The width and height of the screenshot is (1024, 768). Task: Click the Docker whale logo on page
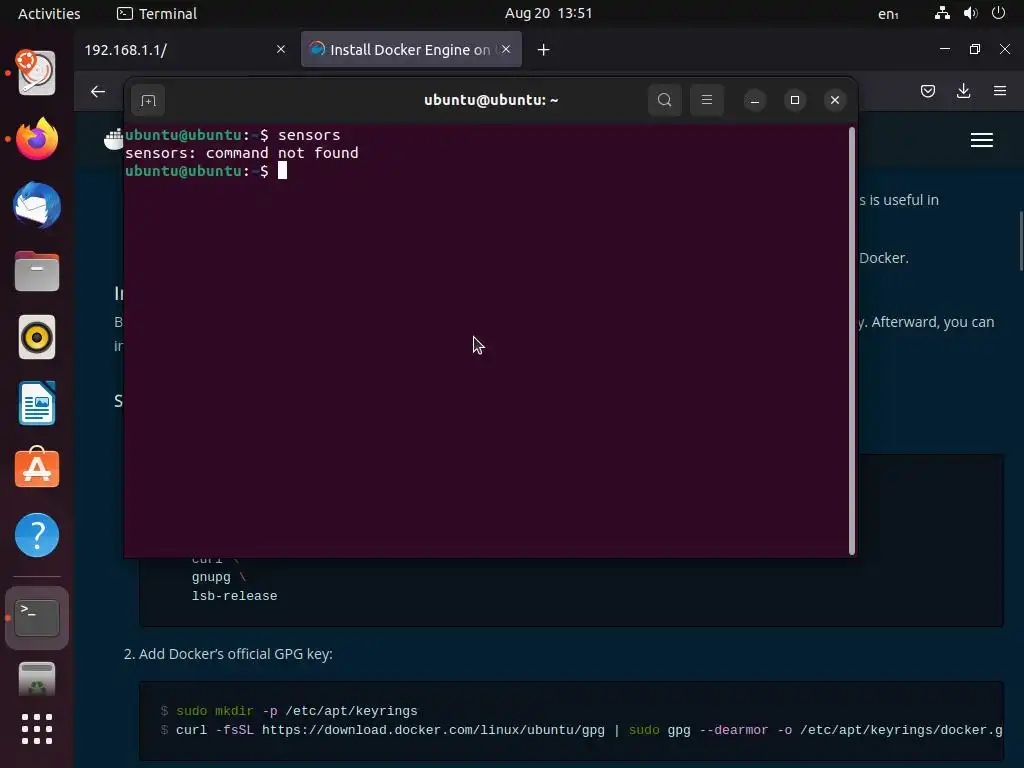pos(114,139)
